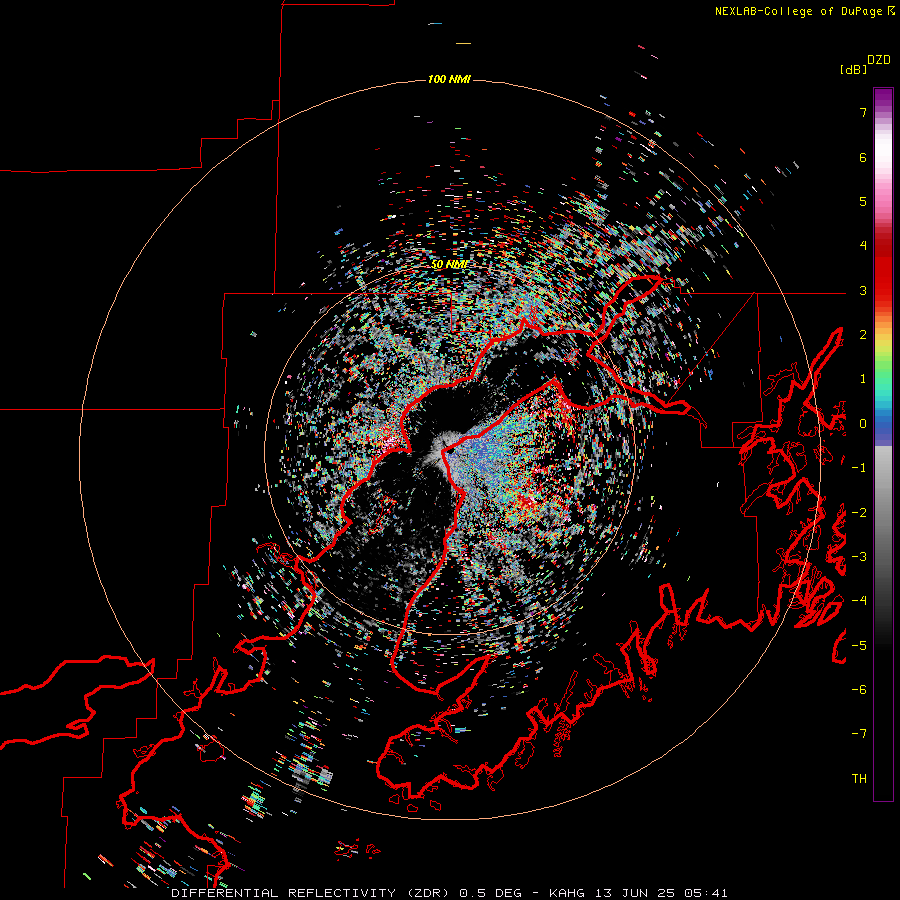Click the [dB] units label
Image resolution: width=900 pixels, height=900 pixels.
(853, 69)
